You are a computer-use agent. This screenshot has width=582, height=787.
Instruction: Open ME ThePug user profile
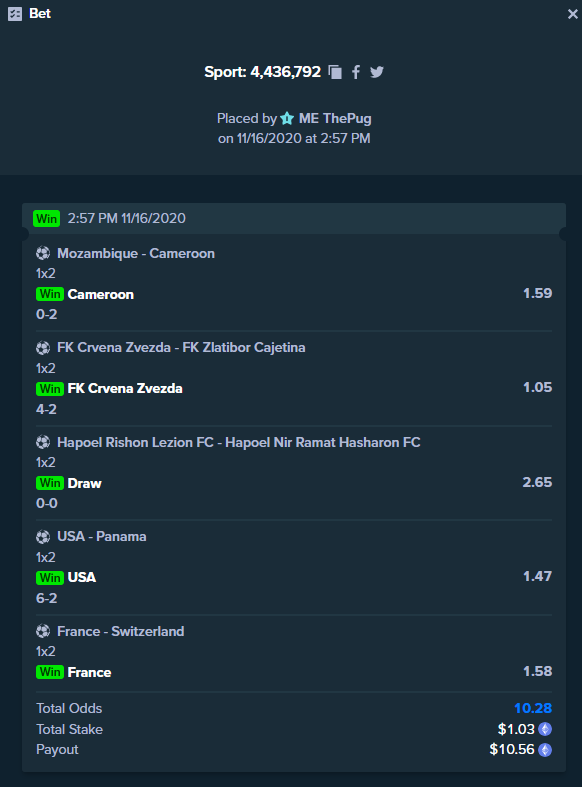pyautogui.click(x=335, y=118)
